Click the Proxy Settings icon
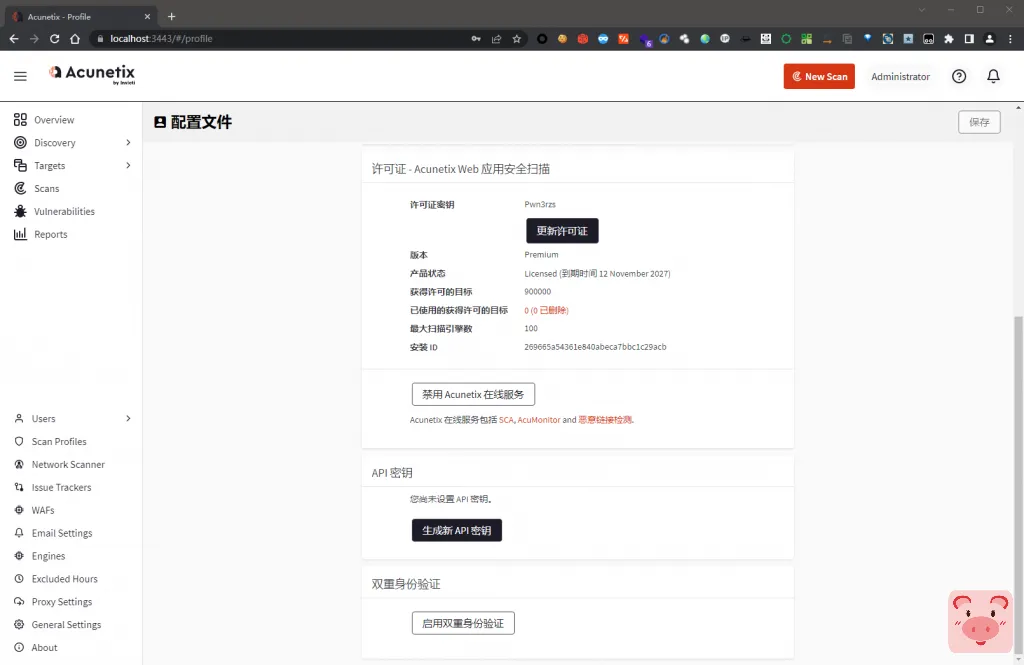 pyautogui.click(x=19, y=601)
